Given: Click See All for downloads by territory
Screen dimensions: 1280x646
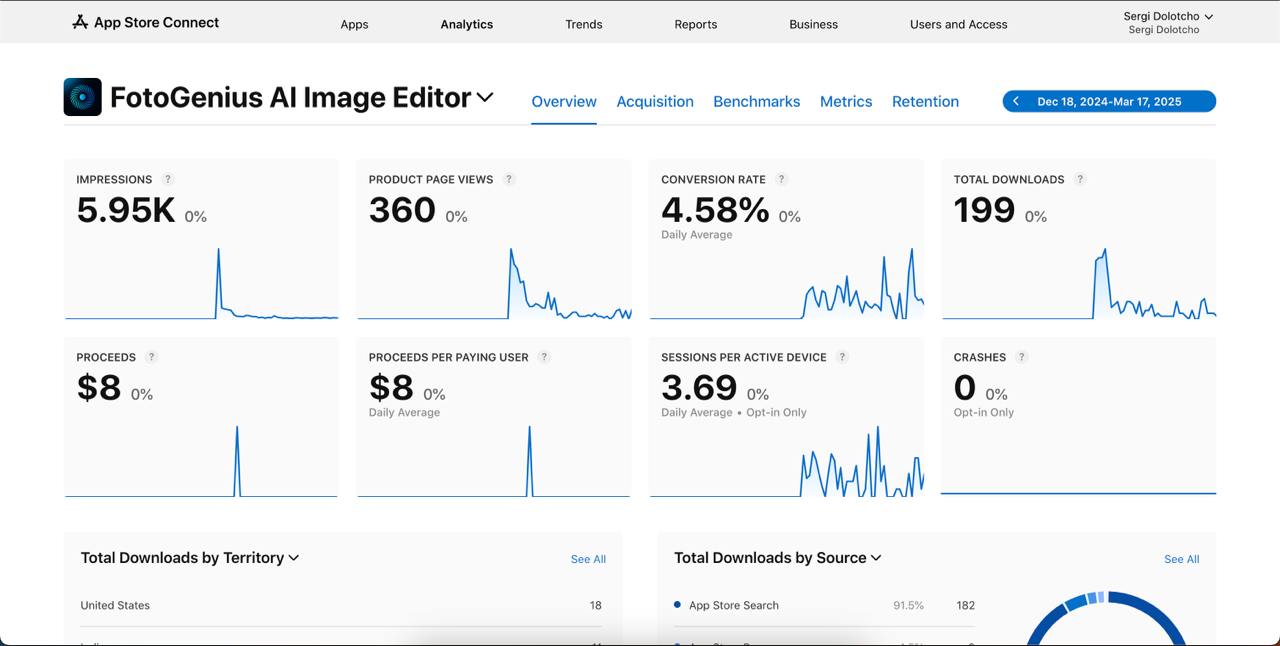Looking at the screenshot, I should [x=588, y=559].
